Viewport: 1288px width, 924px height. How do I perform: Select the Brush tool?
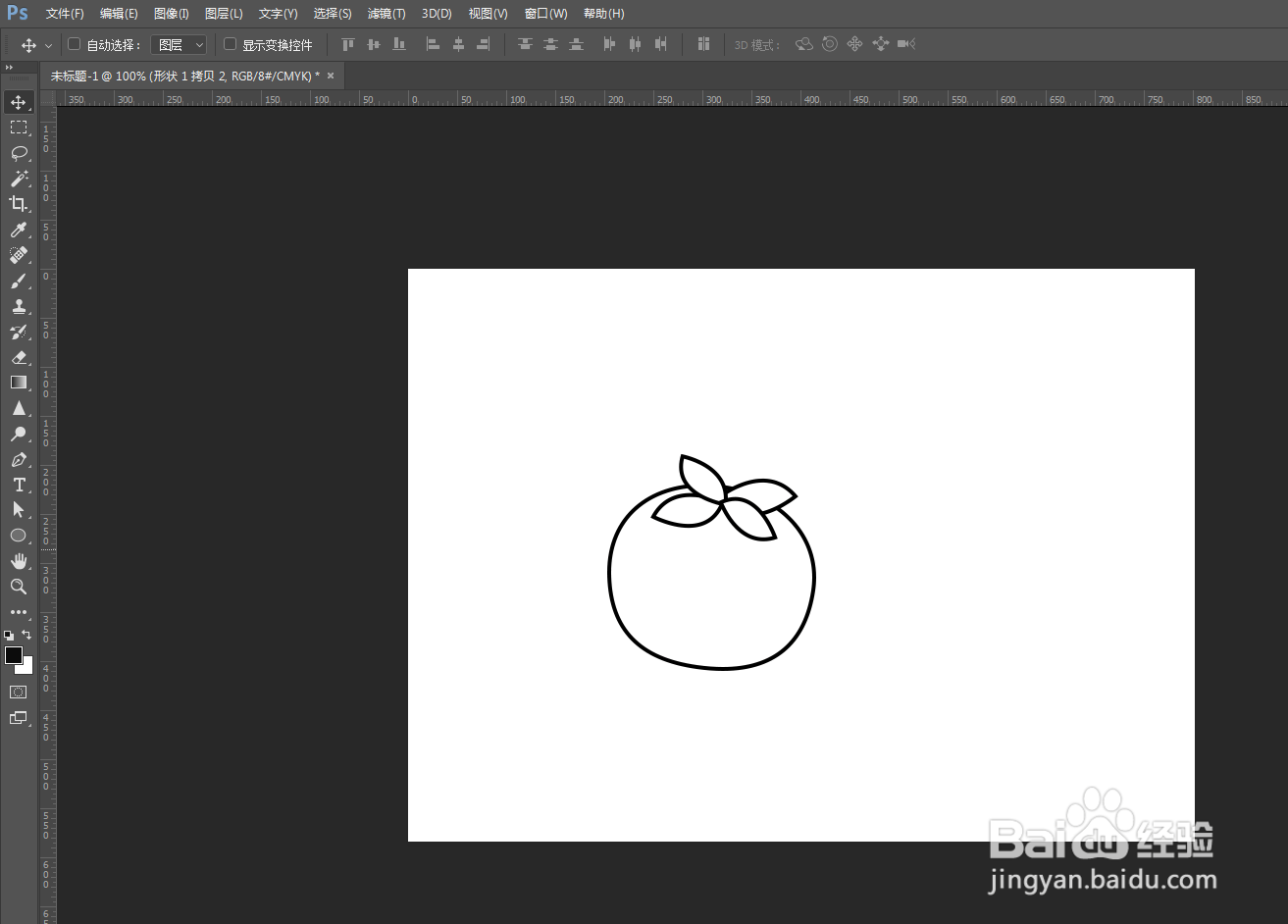(19, 281)
